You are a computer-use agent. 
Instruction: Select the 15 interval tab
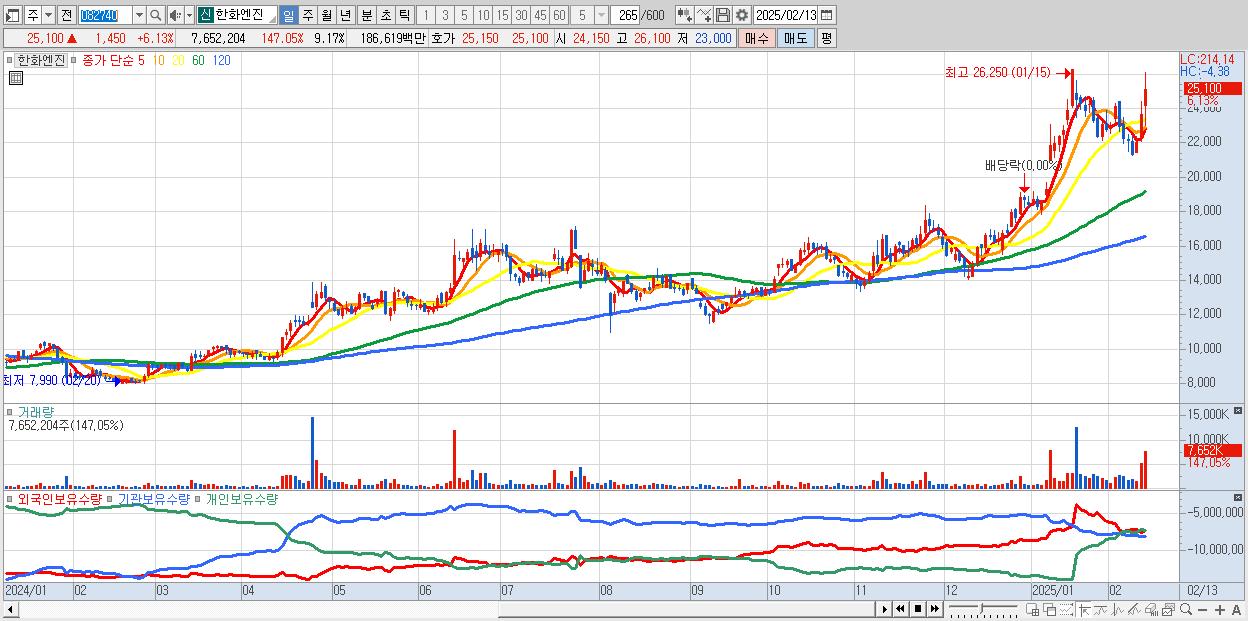click(502, 15)
